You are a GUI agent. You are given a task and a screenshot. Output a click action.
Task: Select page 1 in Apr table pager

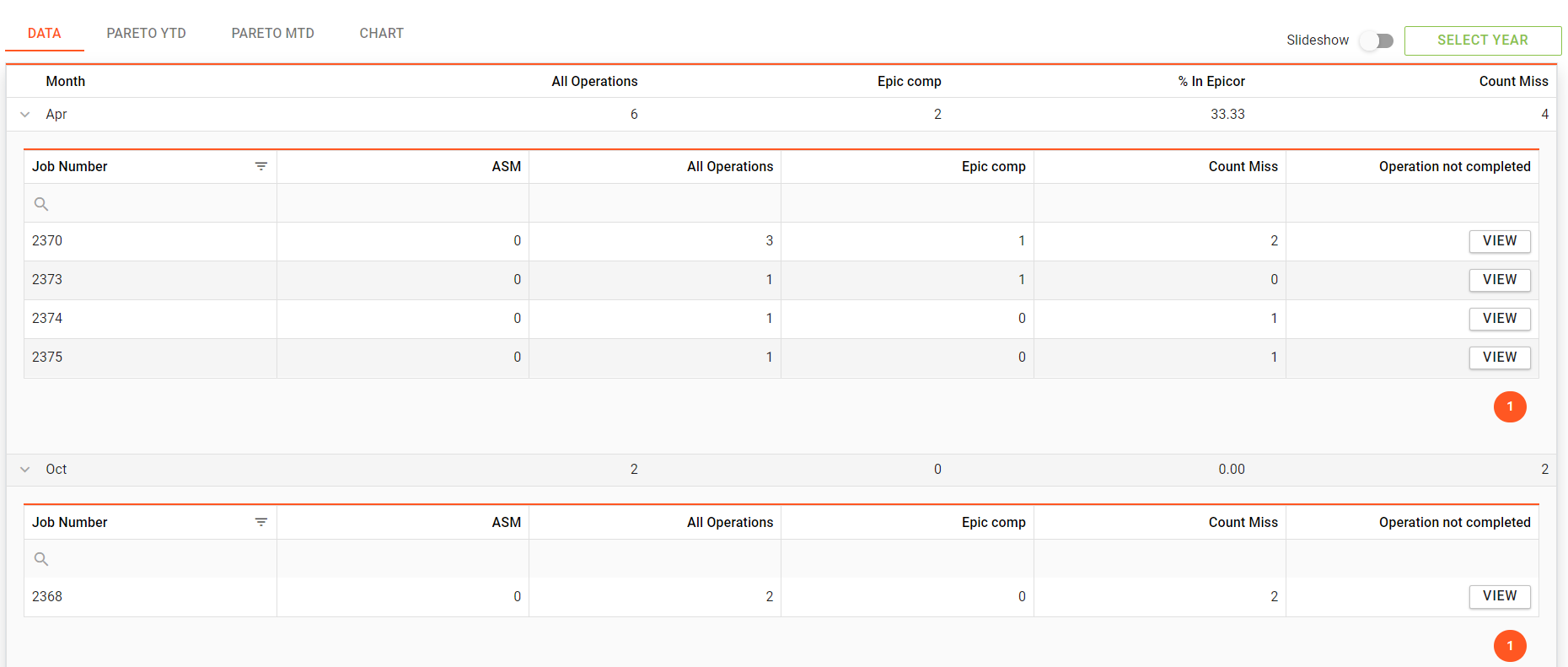pos(1509,407)
